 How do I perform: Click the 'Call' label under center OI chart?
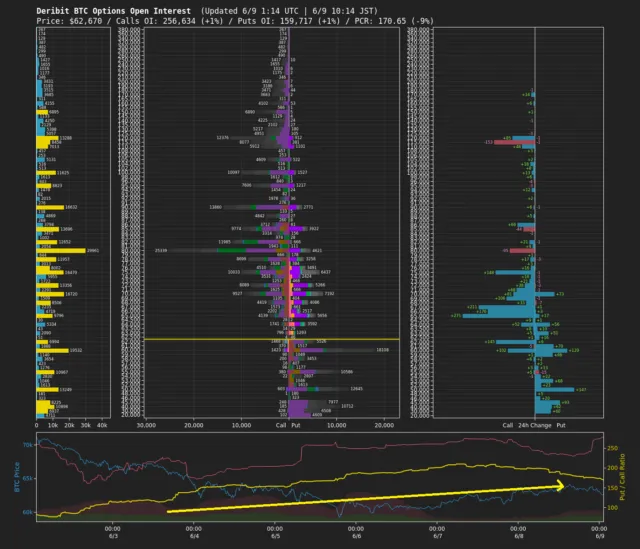[281, 425]
